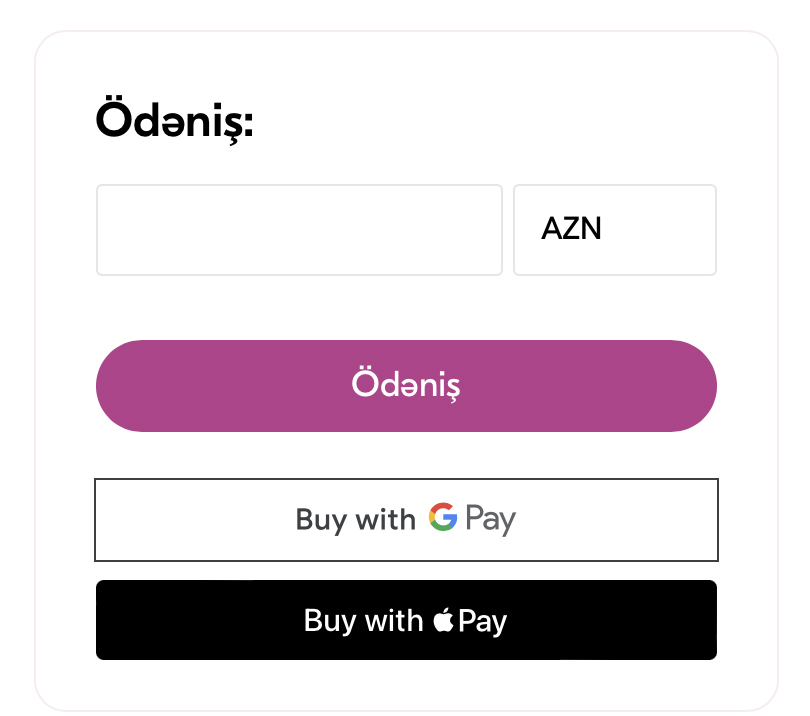Screen dimensions: 810x716
Task: Click the white Ödəniş label on purple button
Action: (x=406, y=386)
